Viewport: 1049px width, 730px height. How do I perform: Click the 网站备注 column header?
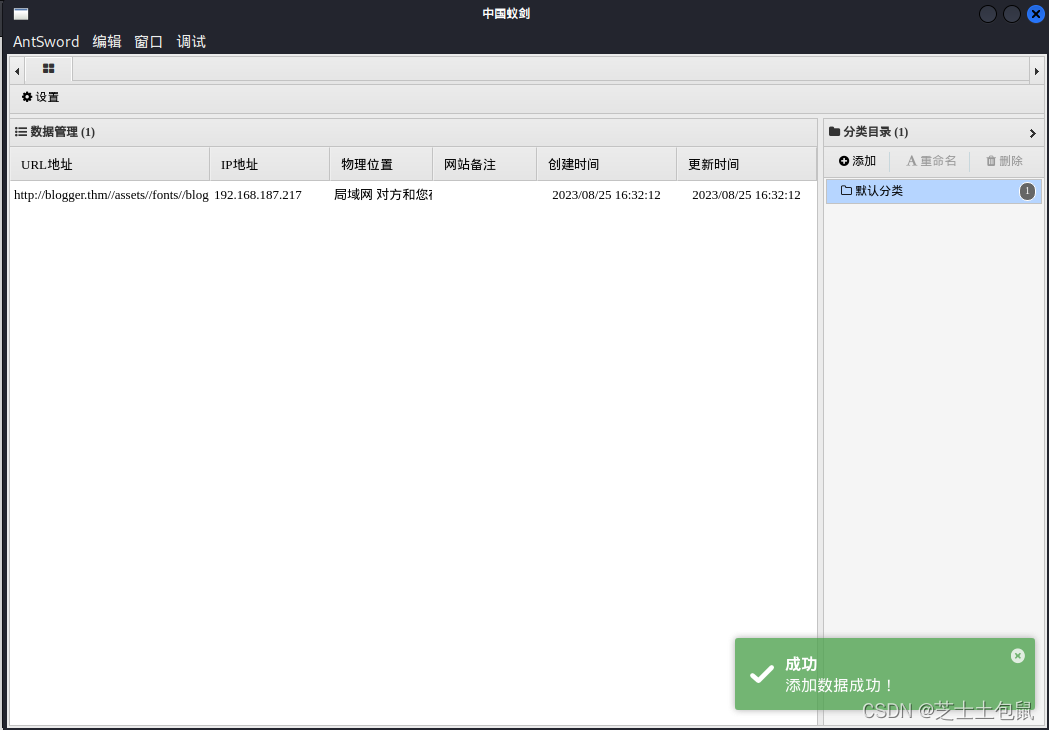[485, 164]
